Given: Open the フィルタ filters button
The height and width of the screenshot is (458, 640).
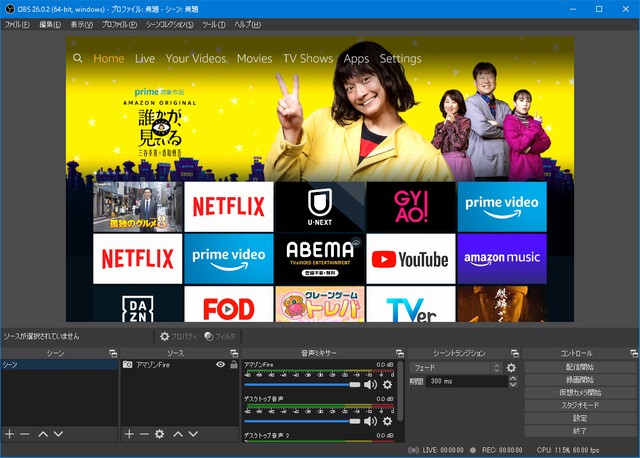Looking at the screenshot, I should pyautogui.click(x=220, y=336).
